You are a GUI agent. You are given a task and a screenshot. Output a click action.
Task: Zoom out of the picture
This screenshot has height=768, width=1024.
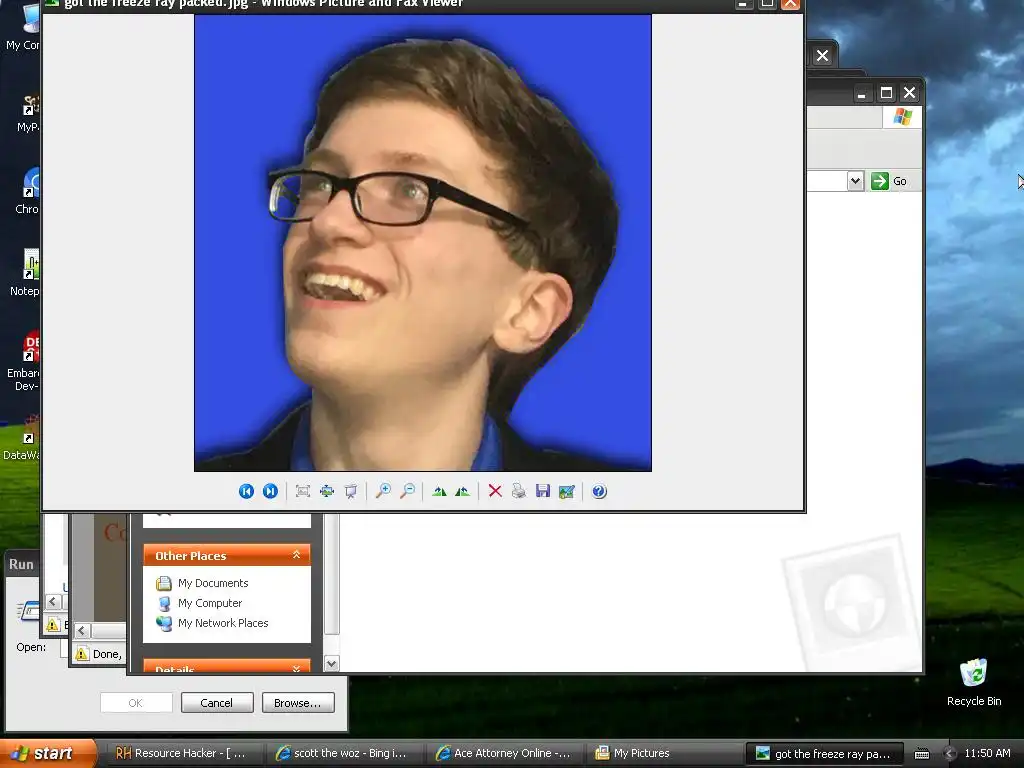[408, 491]
